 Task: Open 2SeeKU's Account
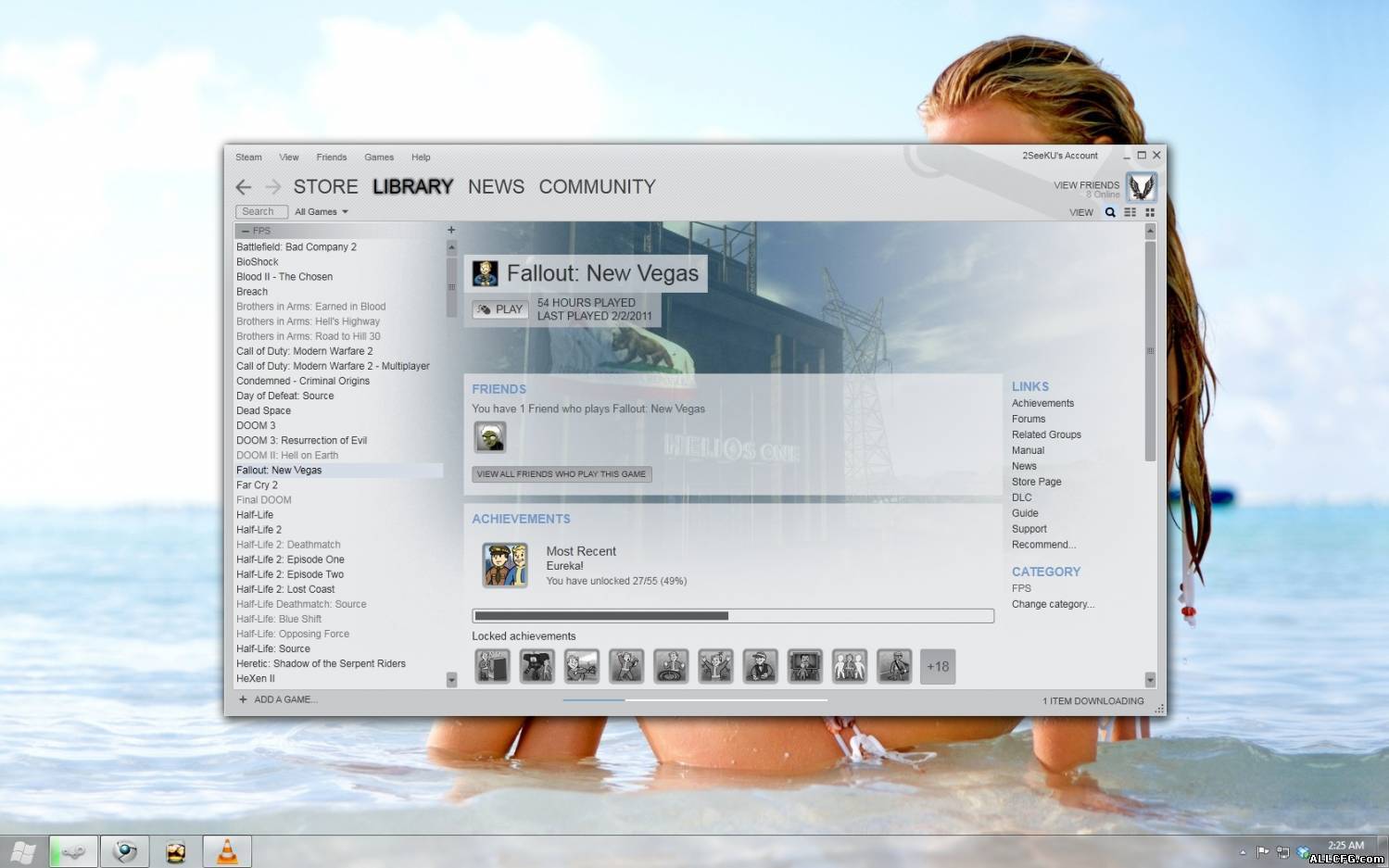point(1060,156)
